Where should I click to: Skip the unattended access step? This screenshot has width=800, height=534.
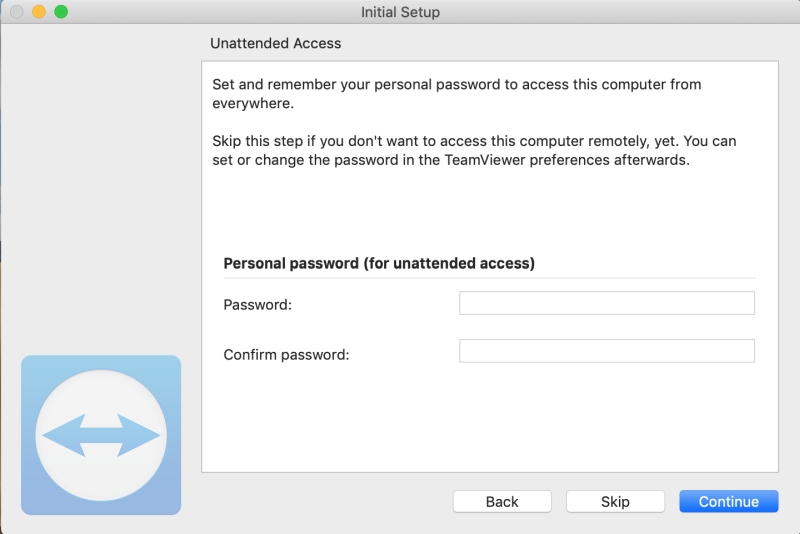pos(615,501)
